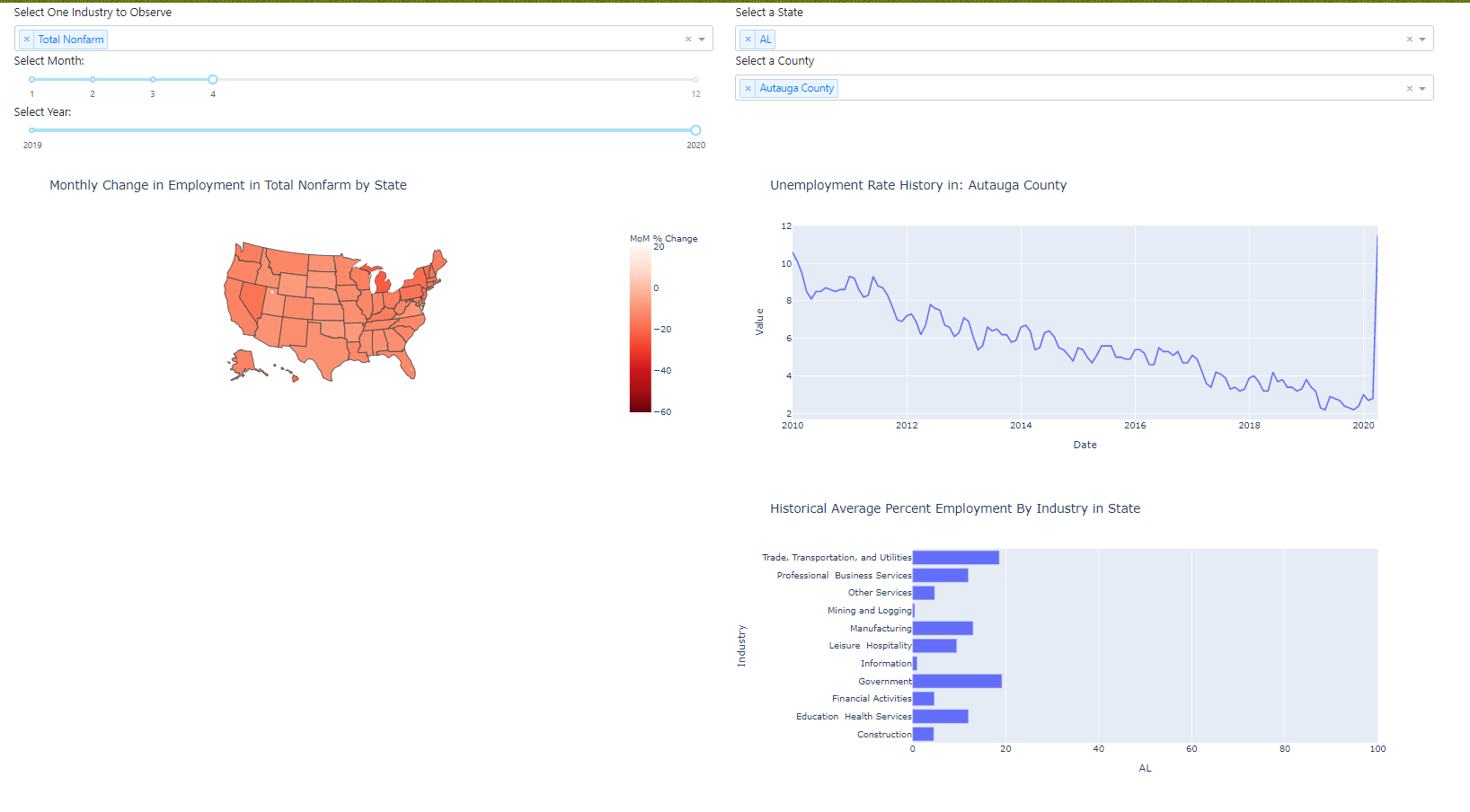Expand the Select a County dropdown

[1423, 87]
